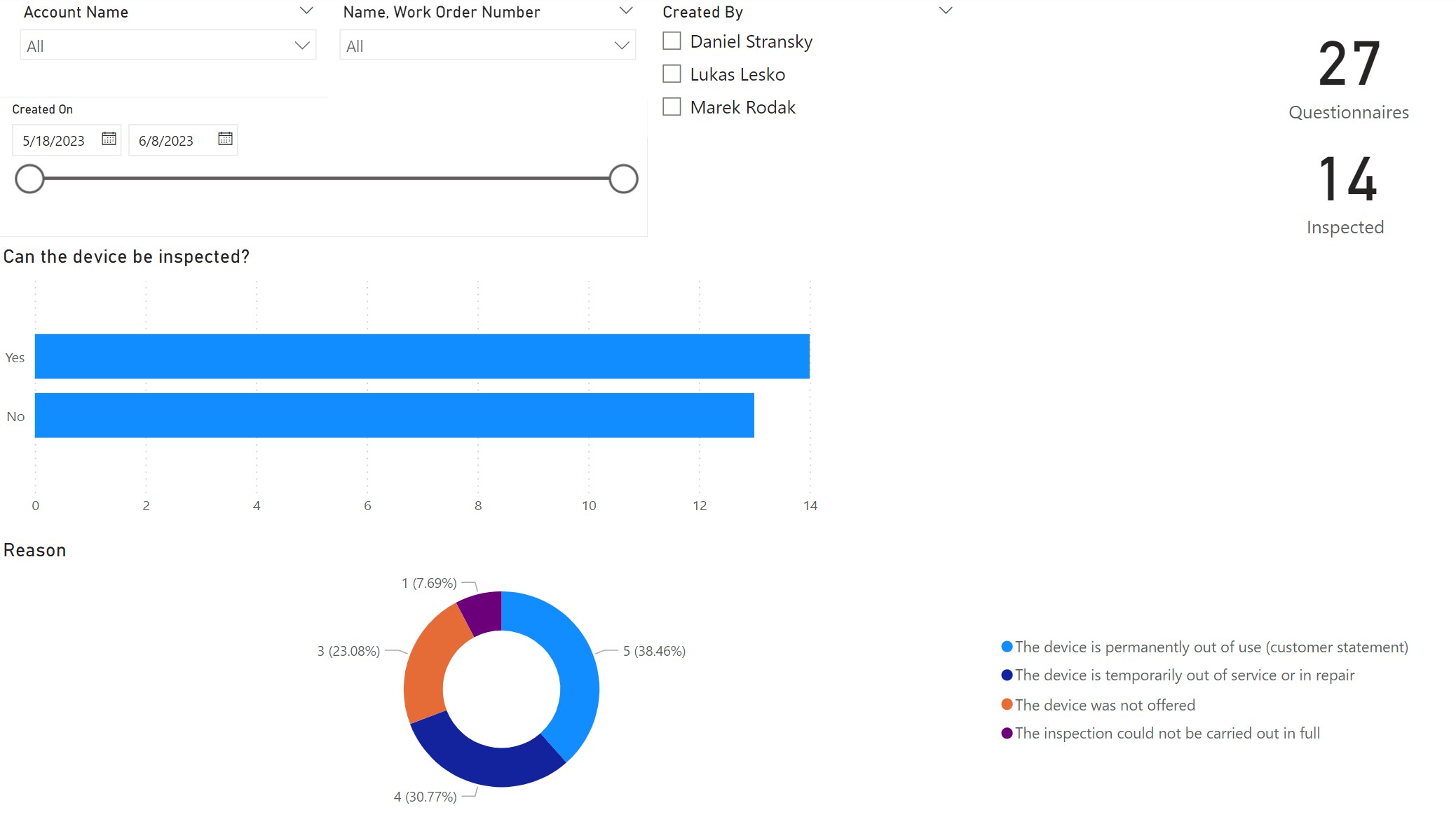Collapse the Name, Work Order Number header chevron
This screenshot has width=1456, height=817.
pyautogui.click(x=626, y=11)
